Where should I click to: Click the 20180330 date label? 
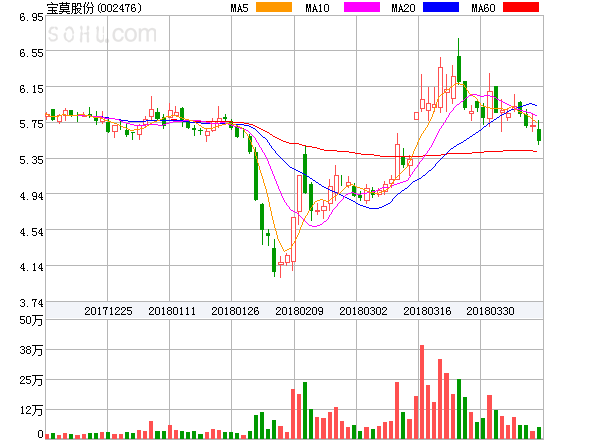pyautogui.click(x=490, y=311)
